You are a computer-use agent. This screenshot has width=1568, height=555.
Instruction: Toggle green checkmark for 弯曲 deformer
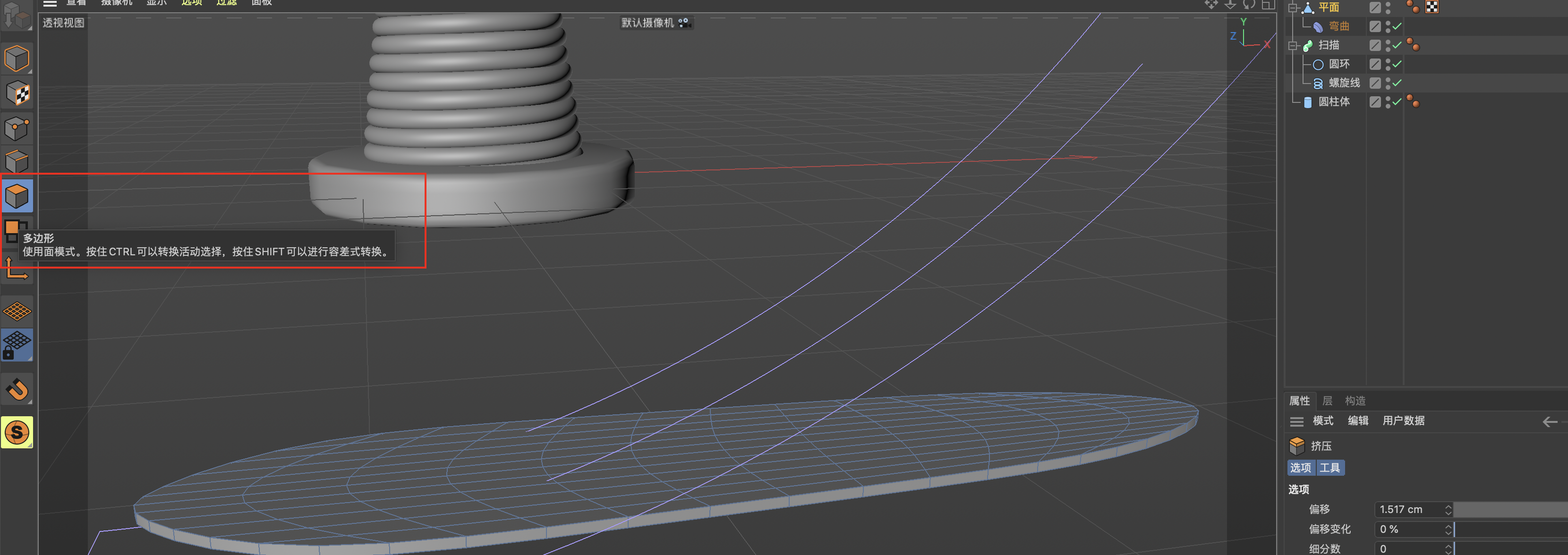point(1397,26)
